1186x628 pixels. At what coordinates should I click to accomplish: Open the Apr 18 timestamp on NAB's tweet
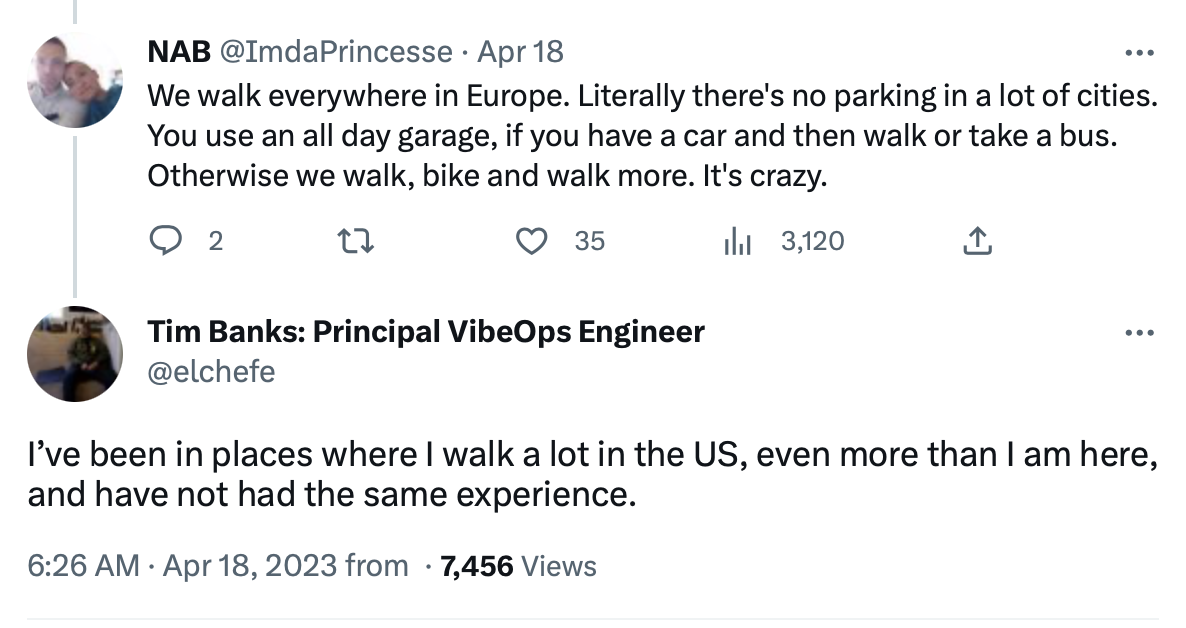pyautogui.click(x=521, y=51)
